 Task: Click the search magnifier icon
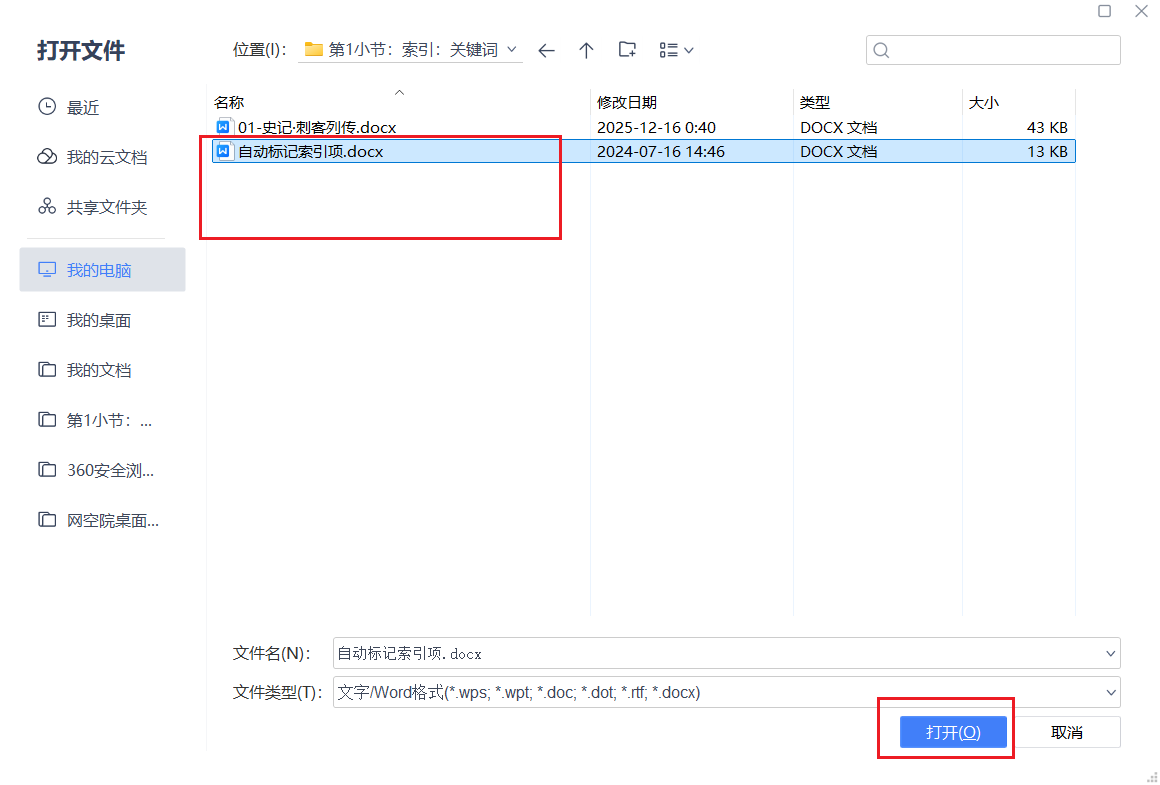coord(881,50)
